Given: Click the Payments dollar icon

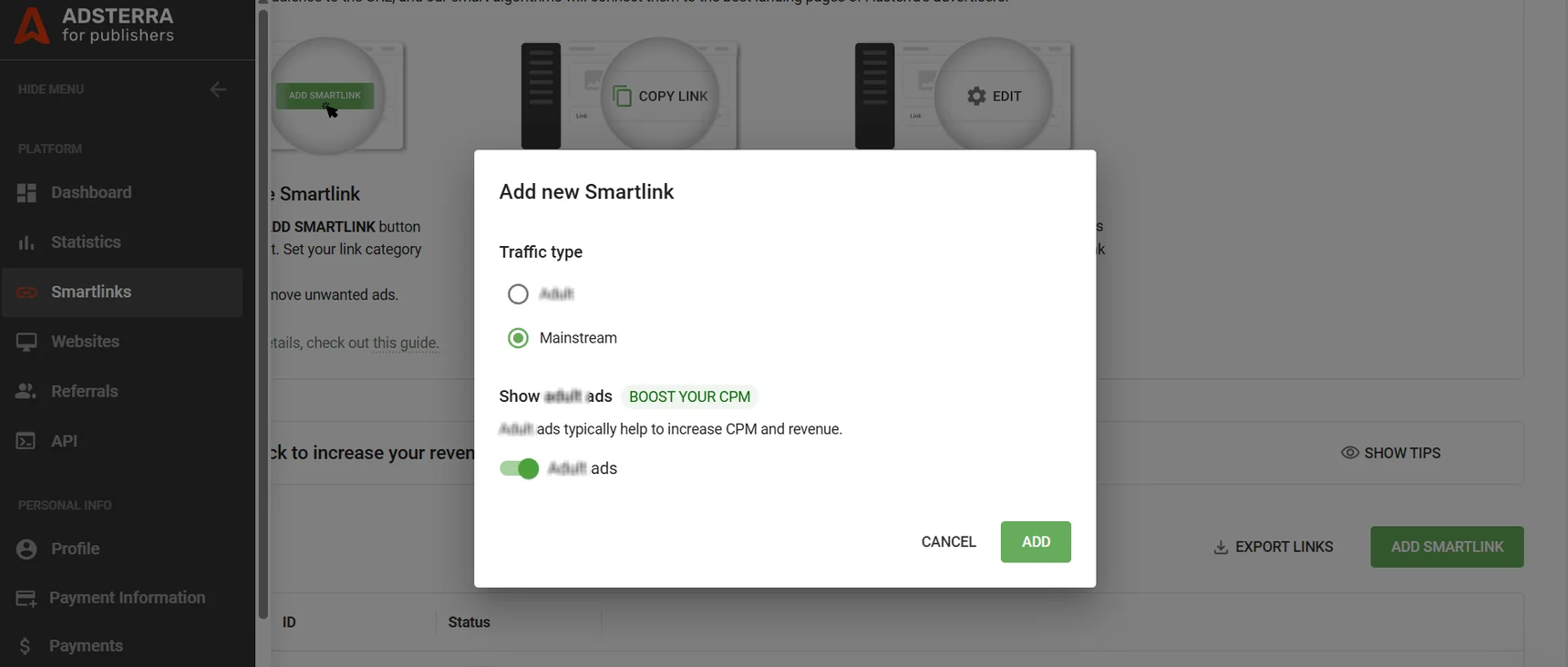Looking at the screenshot, I should point(25,646).
